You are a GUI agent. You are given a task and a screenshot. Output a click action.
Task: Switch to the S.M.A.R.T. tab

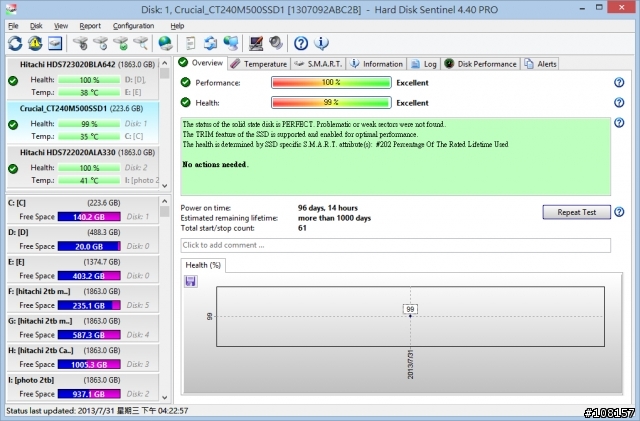point(318,64)
